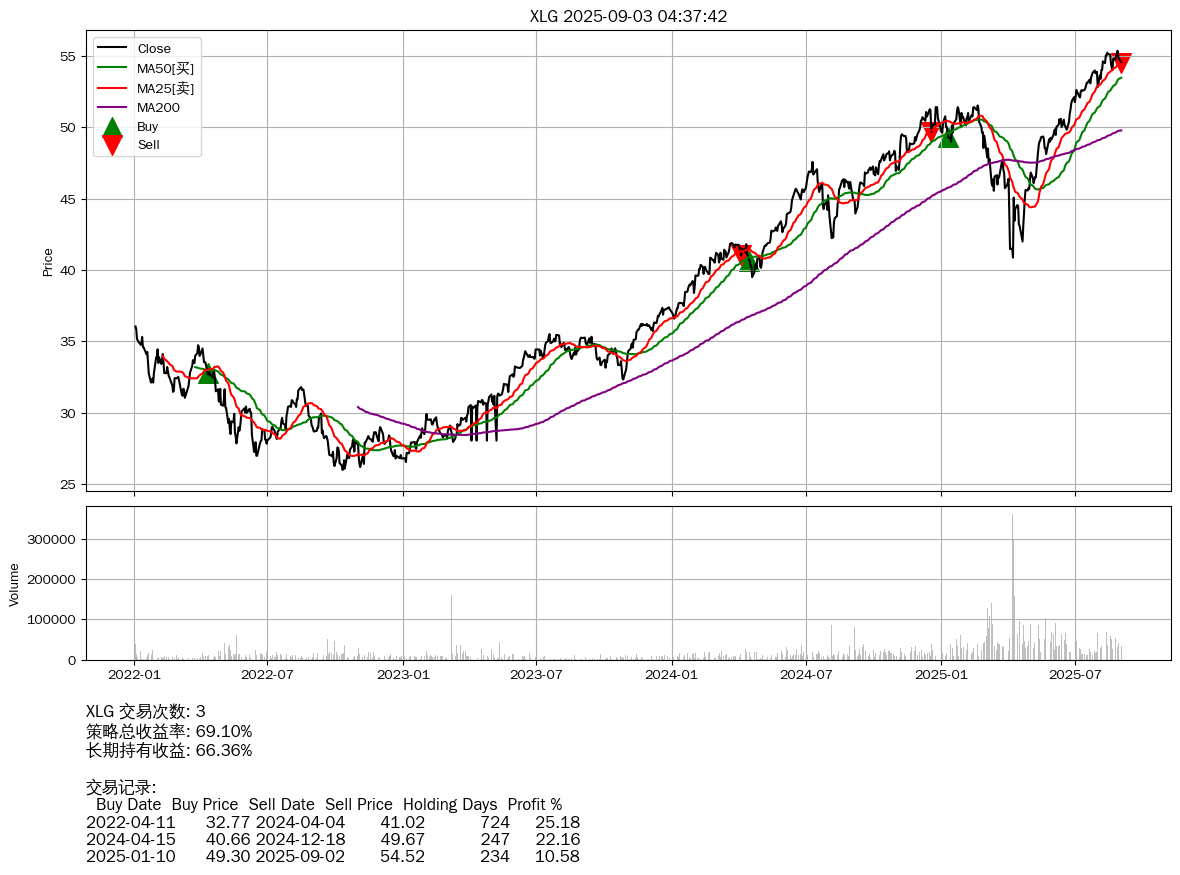Click the Holding Days column header
This screenshot has width=1180, height=875.
[x=450, y=804]
